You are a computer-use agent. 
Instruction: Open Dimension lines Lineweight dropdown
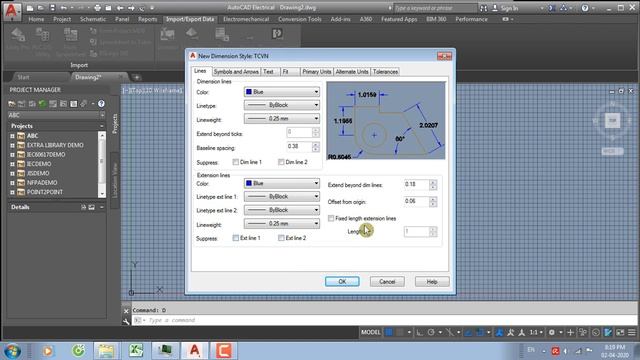[x=282, y=119]
